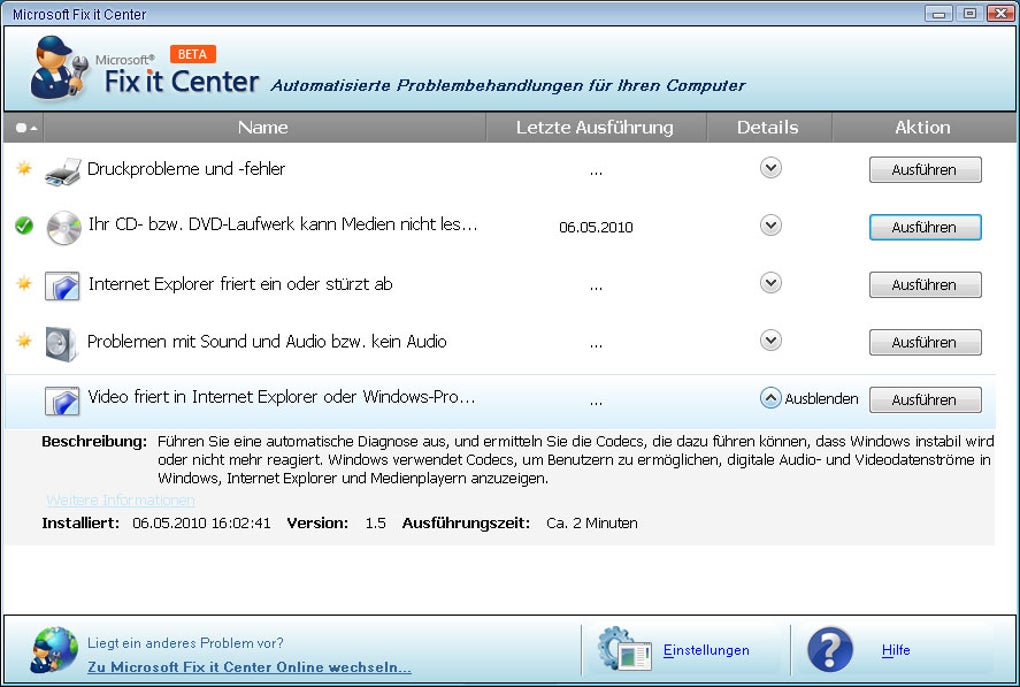Click the star status icon for Druckprobleme
This screenshot has height=687, width=1020.
click(x=24, y=168)
